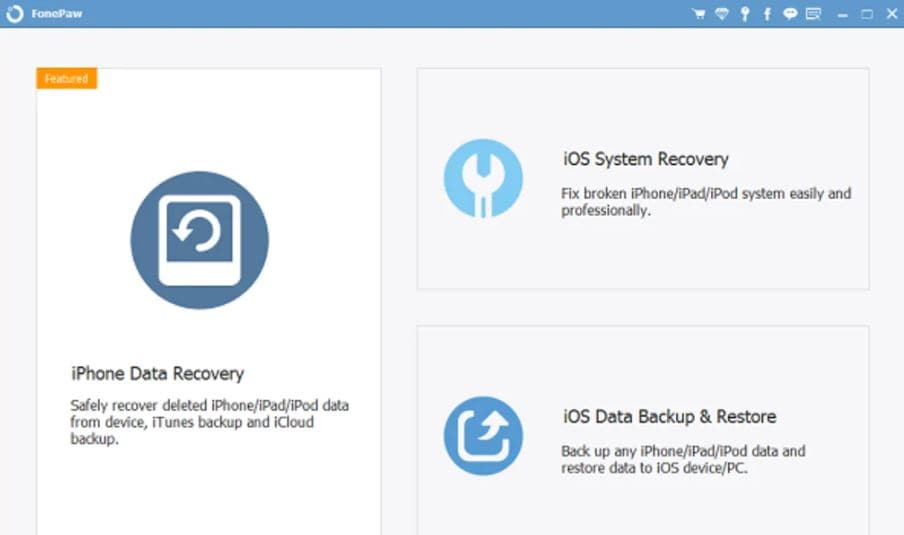Open iPhone Data Recovery title
The width and height of the screenshot is (904, 535).
pyautogui.click(x=157, y=374)
